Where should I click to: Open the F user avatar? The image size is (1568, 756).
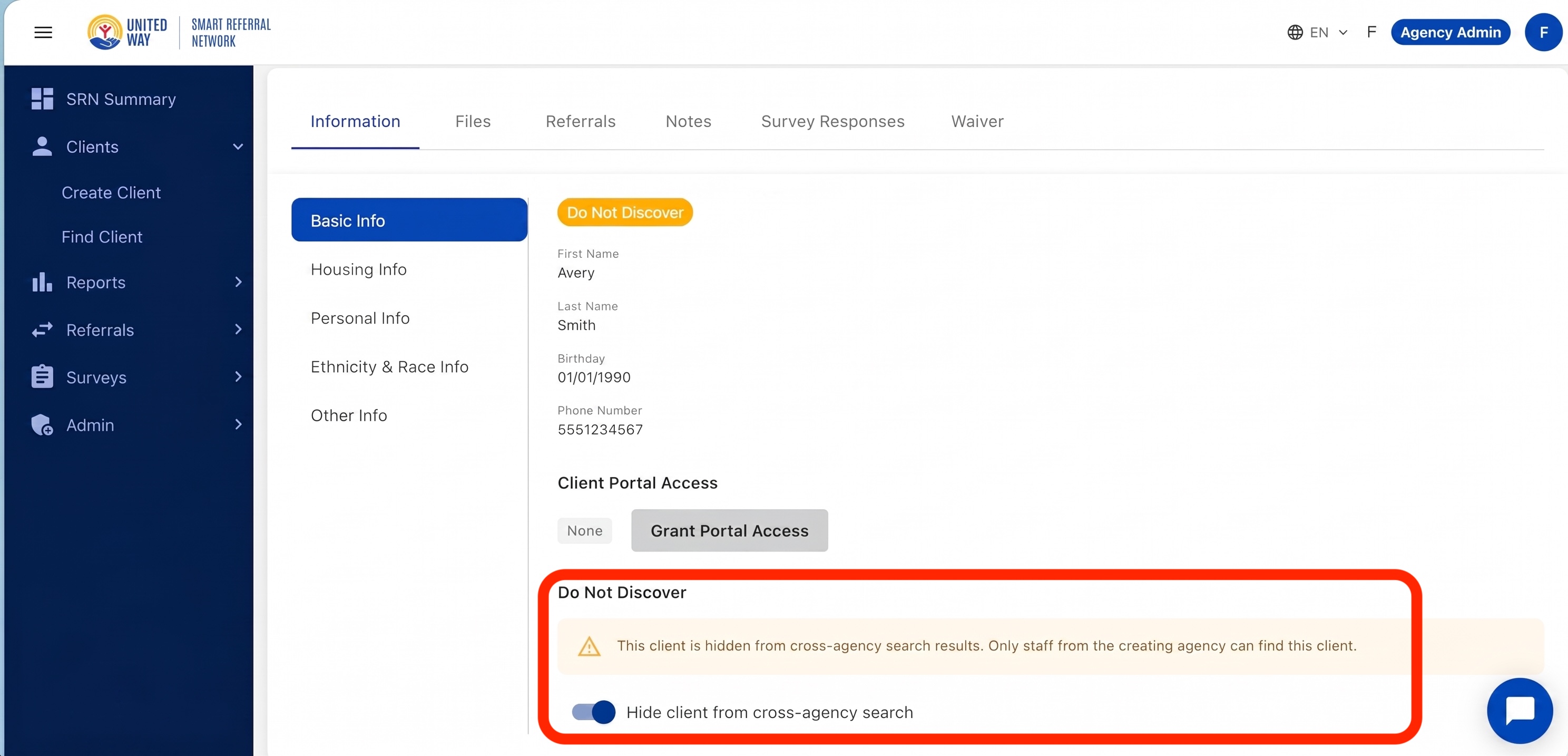tap(1543, 32)
